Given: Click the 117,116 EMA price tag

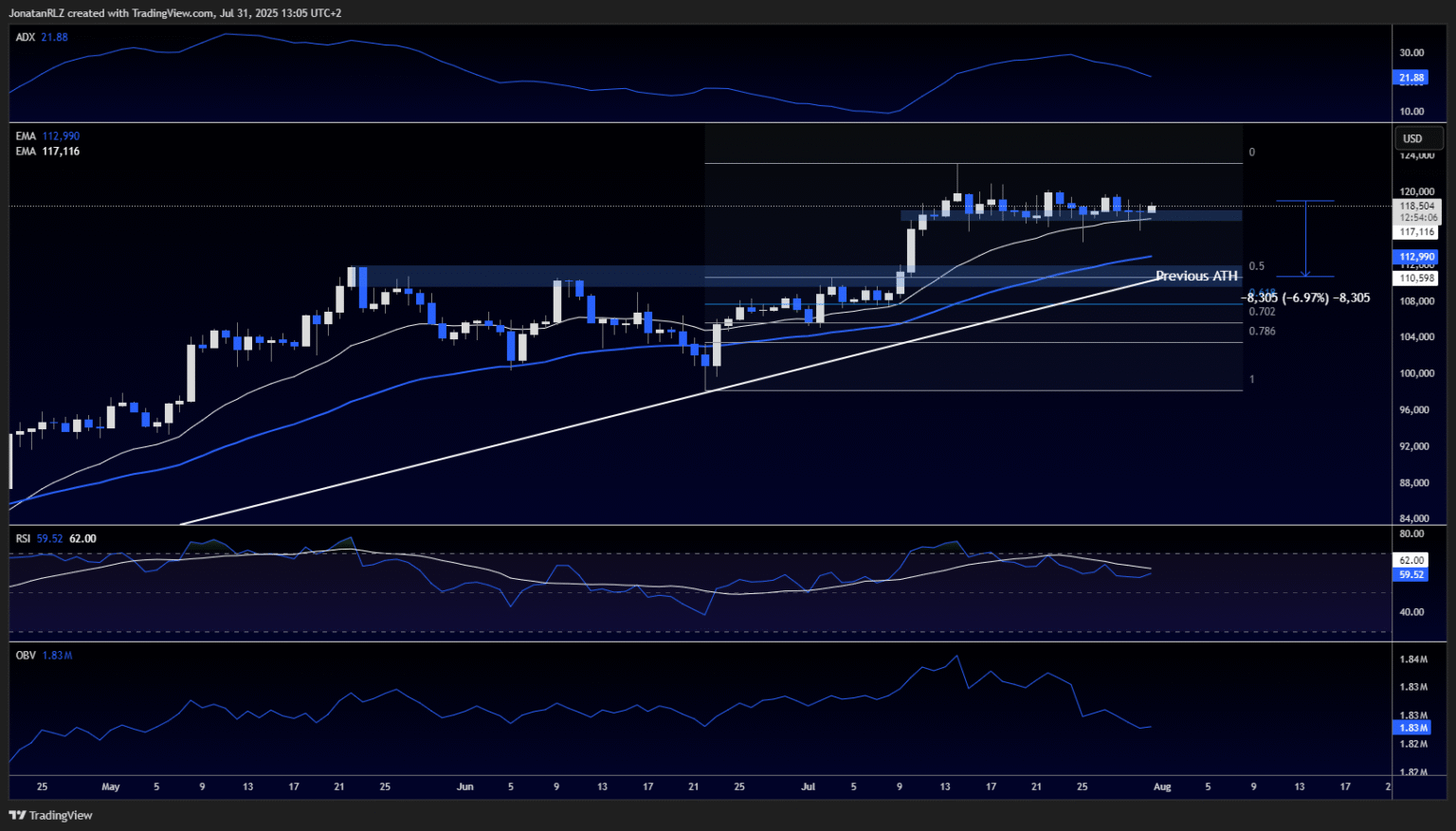Looking at the screenshot, I should coord(1417,232).
